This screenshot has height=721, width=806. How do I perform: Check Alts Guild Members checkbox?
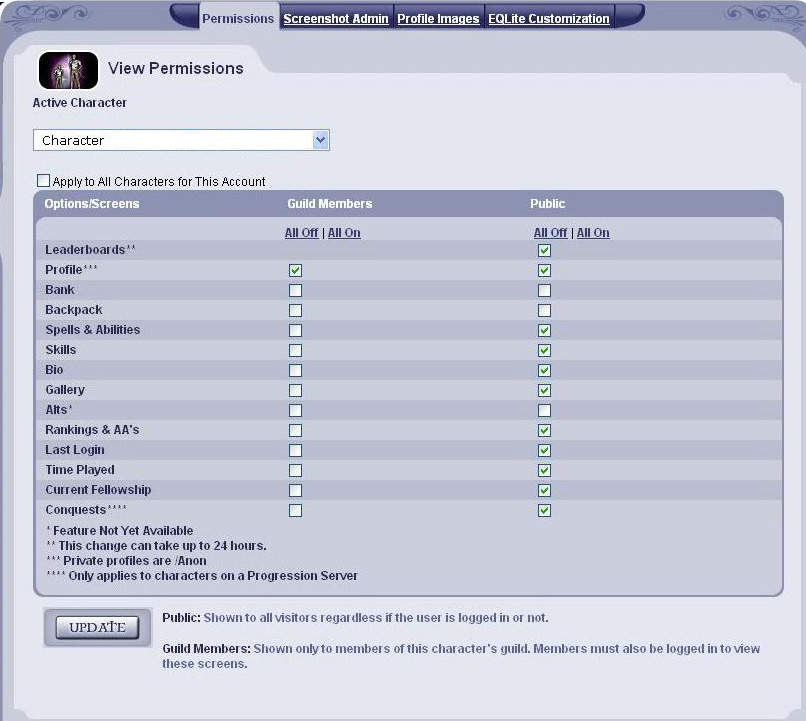click(296, 411)
